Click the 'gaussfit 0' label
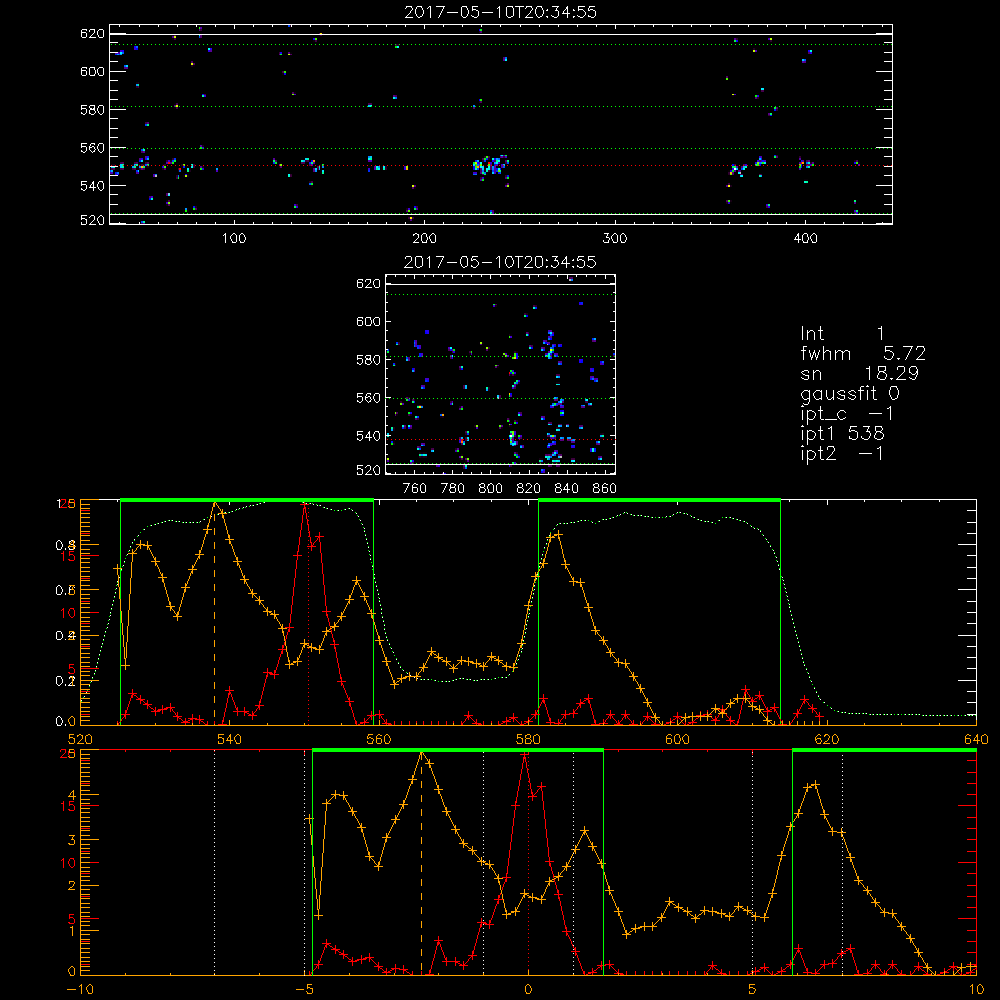The image size is (1000, 1000). pyautogui.click(x=849, y=393)
